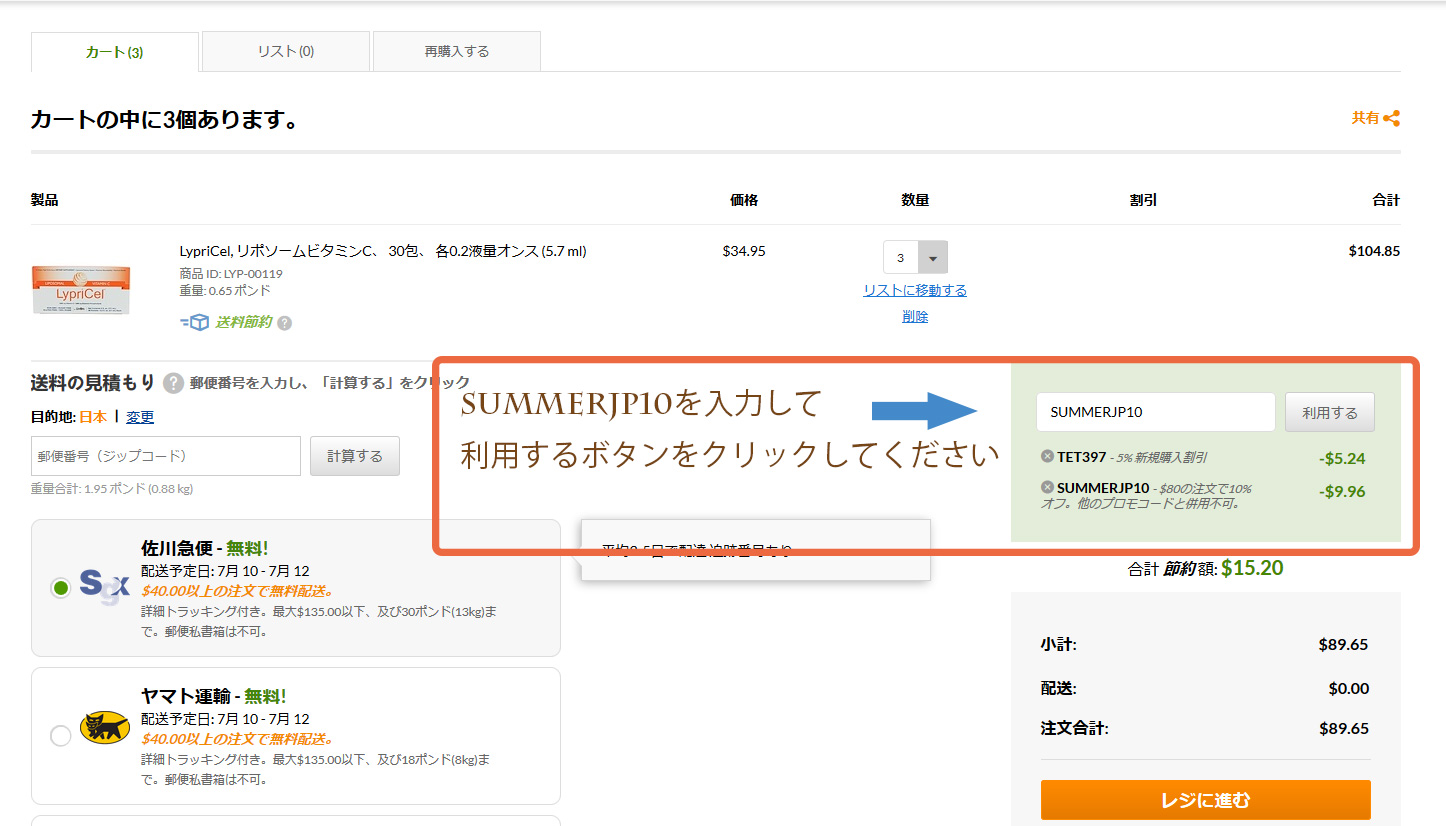The height and width of the screenshot is (826, 1446).
Task: Click the 変更 destination link
Action: pos(140,417)
